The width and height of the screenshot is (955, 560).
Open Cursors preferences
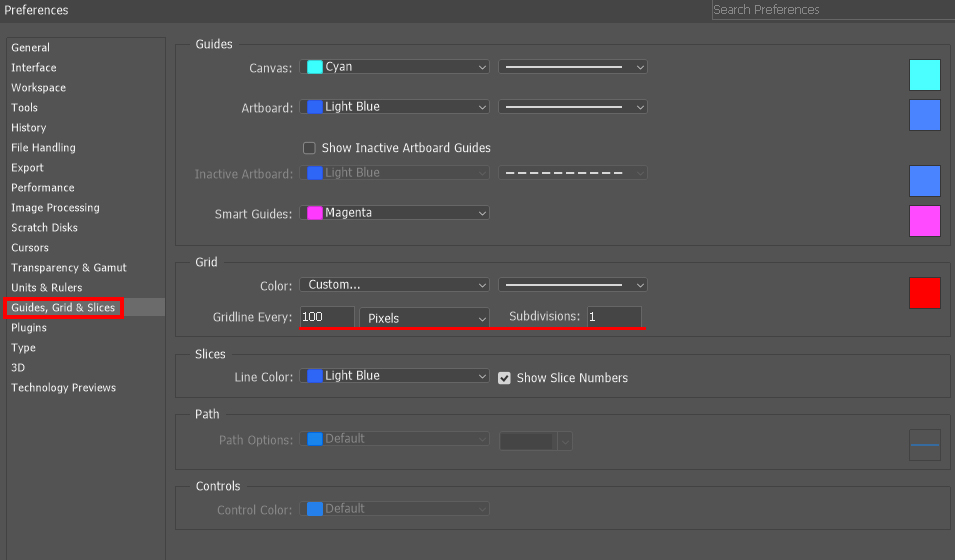(x=30, y=248)
